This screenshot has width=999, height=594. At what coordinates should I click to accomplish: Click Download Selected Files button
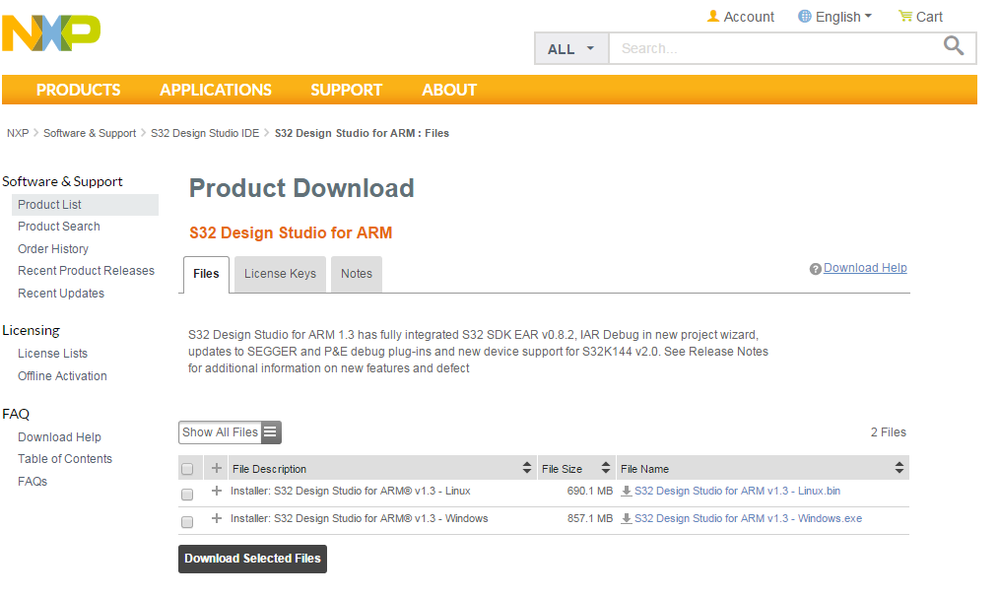[252, 558]
